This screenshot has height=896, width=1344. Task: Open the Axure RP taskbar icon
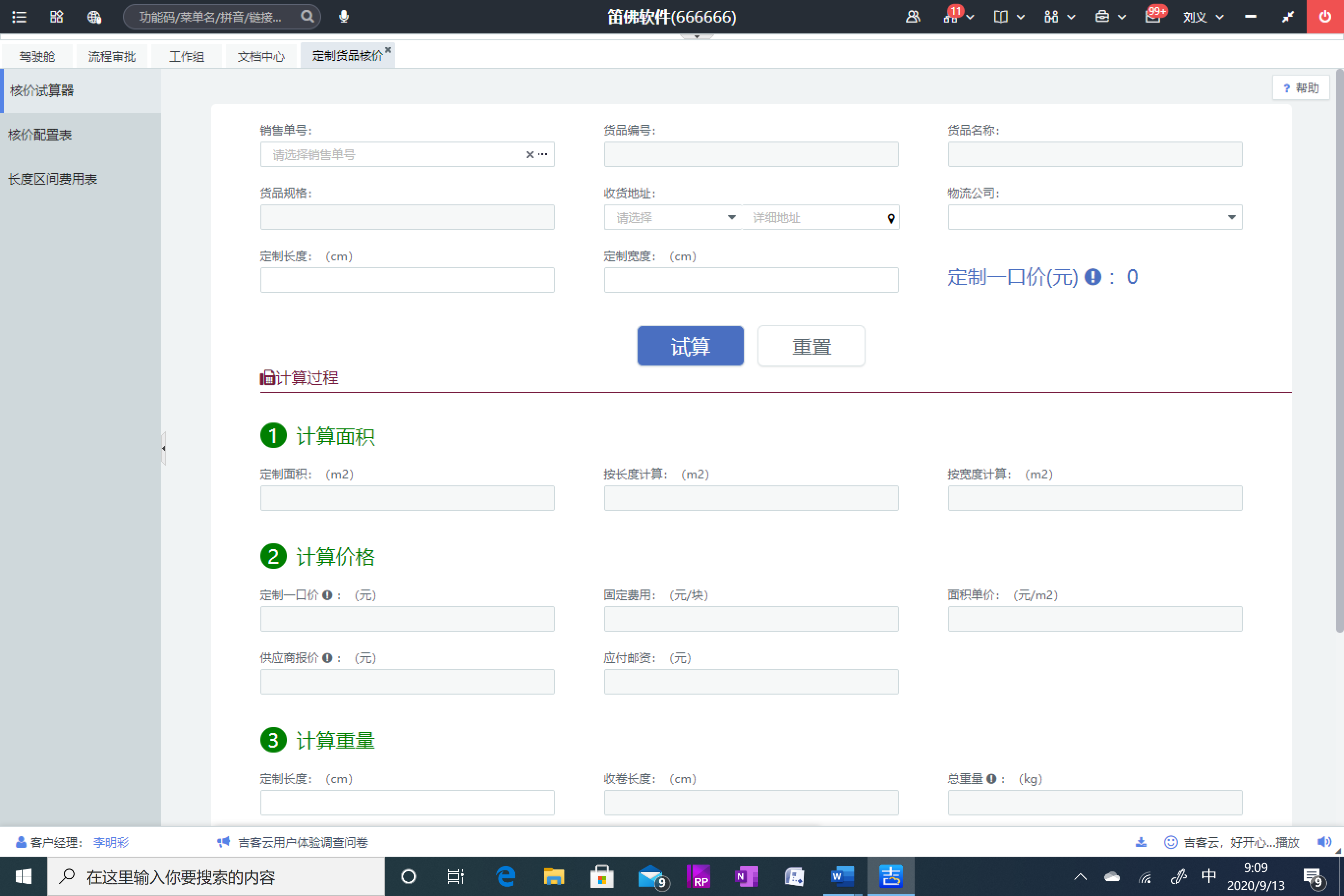(x=699, y=876)
